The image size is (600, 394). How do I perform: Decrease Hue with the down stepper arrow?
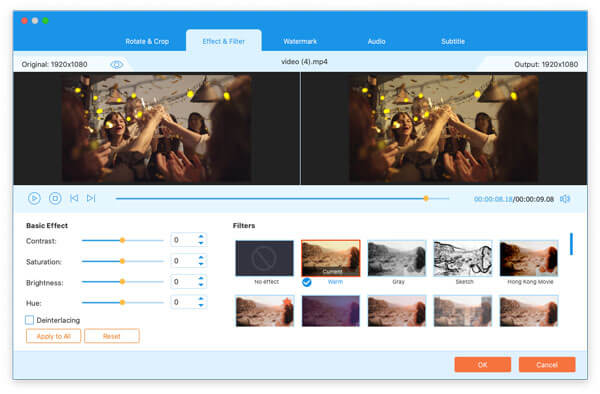click(201, 305)
